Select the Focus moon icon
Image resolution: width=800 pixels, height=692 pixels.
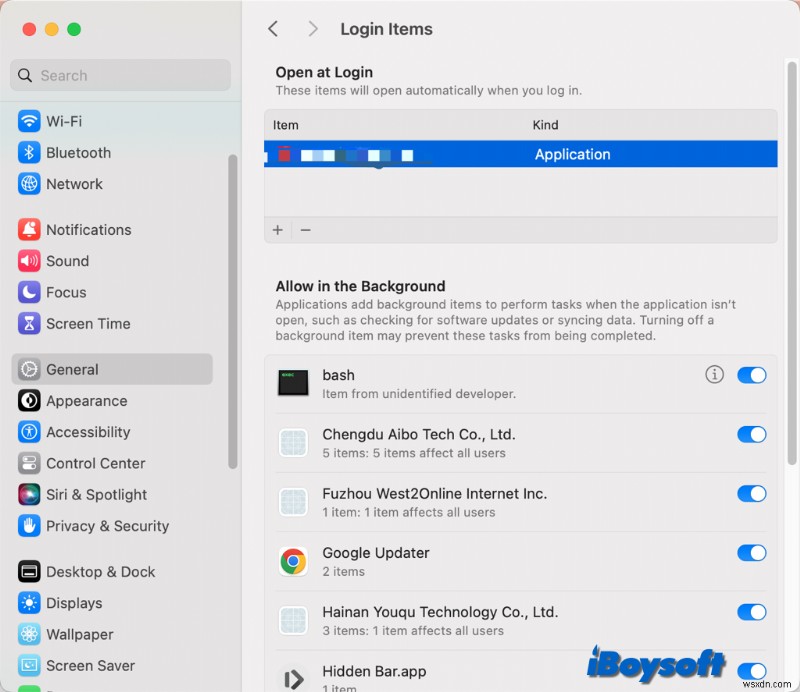click(x=29, y=292)
